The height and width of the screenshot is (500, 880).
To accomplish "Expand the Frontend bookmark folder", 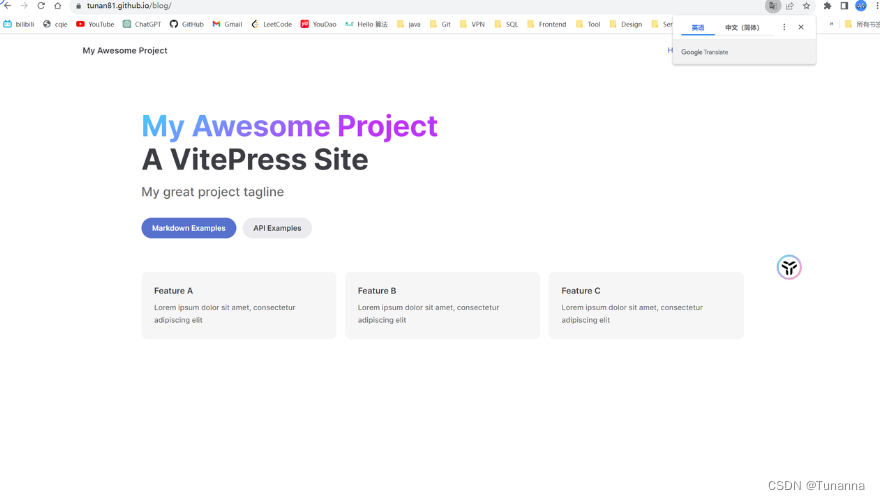I will tap(547, 24).
